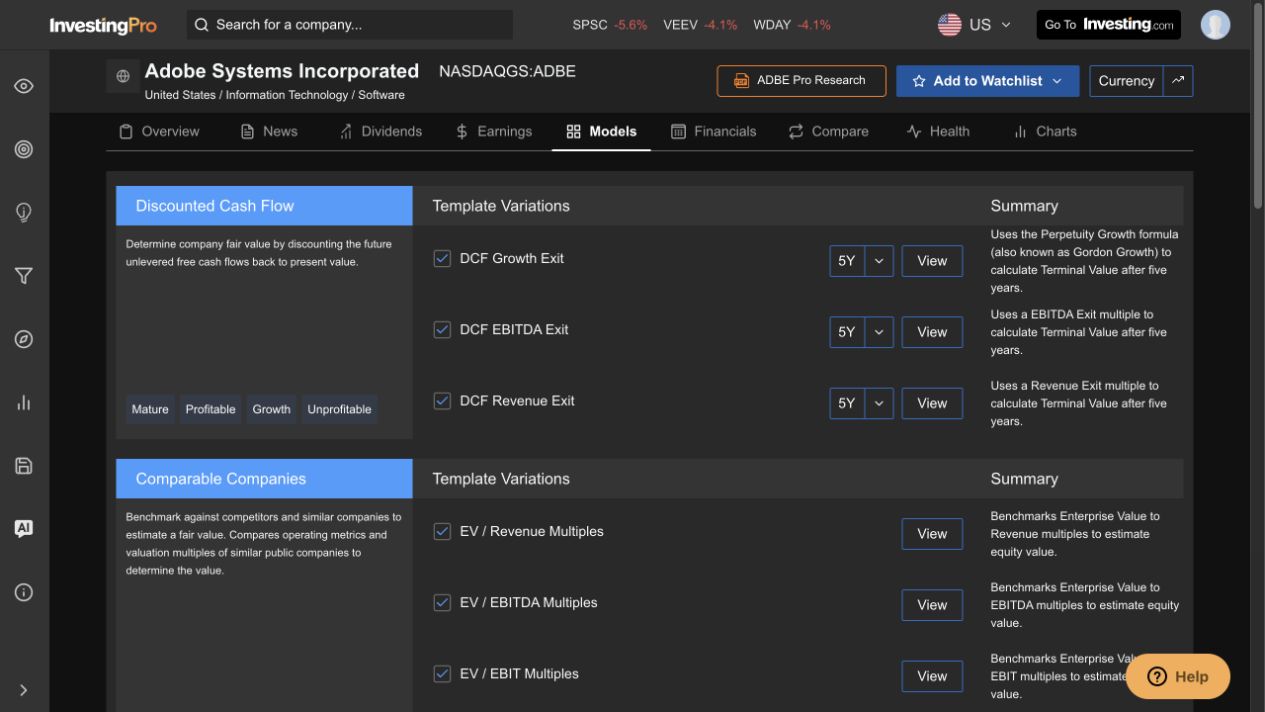Uncheck DCF Revenue Exit checkbox
This screenshot has width=1265, height=712.
pos(442,401)
